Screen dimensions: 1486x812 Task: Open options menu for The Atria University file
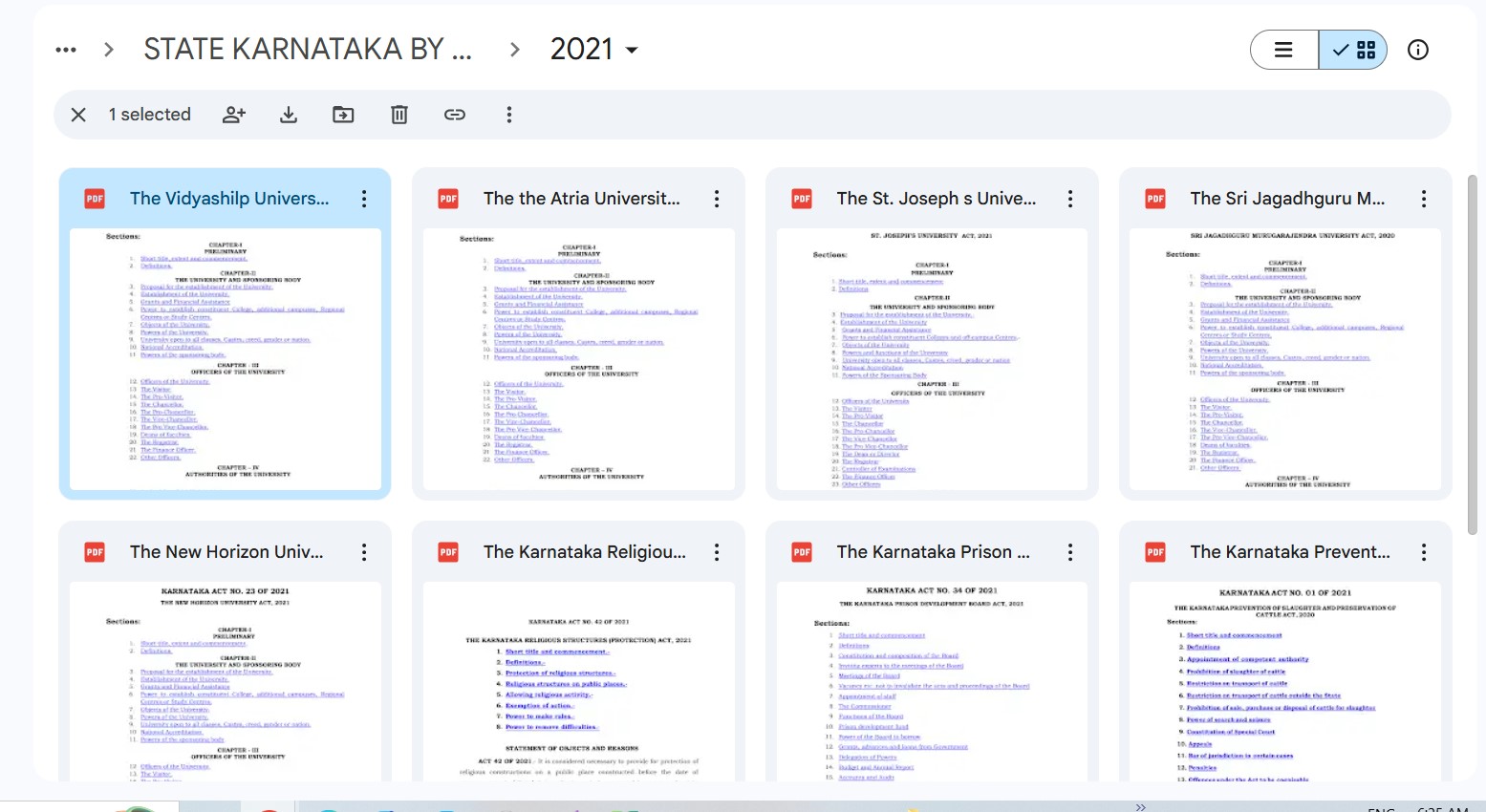(717, 199)
